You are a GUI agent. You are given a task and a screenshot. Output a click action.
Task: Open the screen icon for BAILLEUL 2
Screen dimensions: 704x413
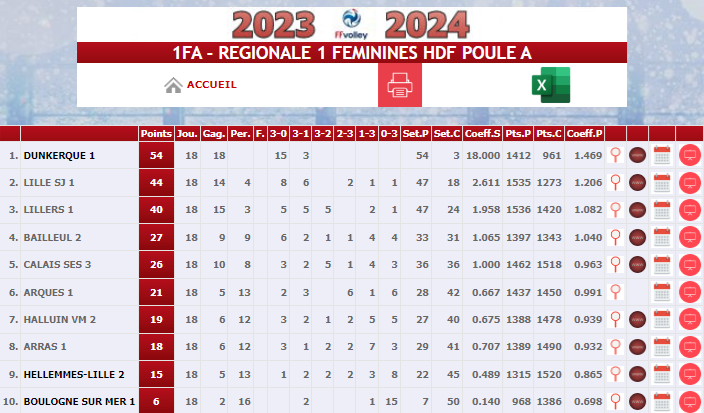click(x=690, y=237)
